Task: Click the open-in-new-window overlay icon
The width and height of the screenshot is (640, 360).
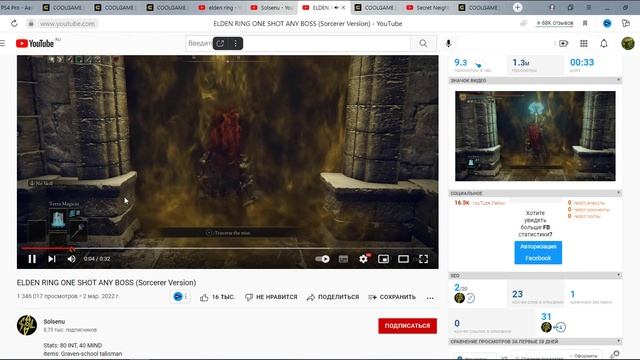Action: [x=220, y=43]
